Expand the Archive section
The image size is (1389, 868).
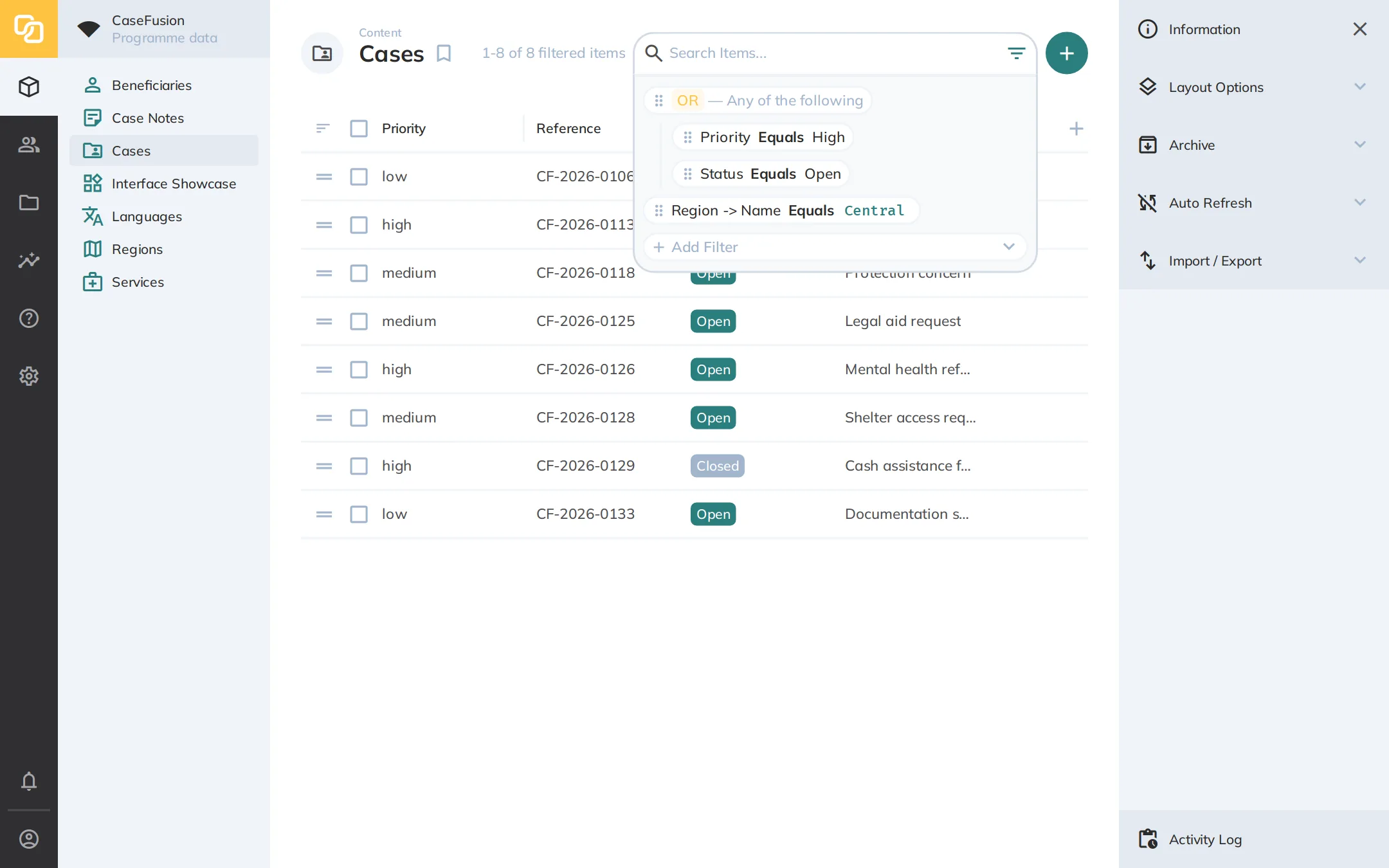point(1253,145)
